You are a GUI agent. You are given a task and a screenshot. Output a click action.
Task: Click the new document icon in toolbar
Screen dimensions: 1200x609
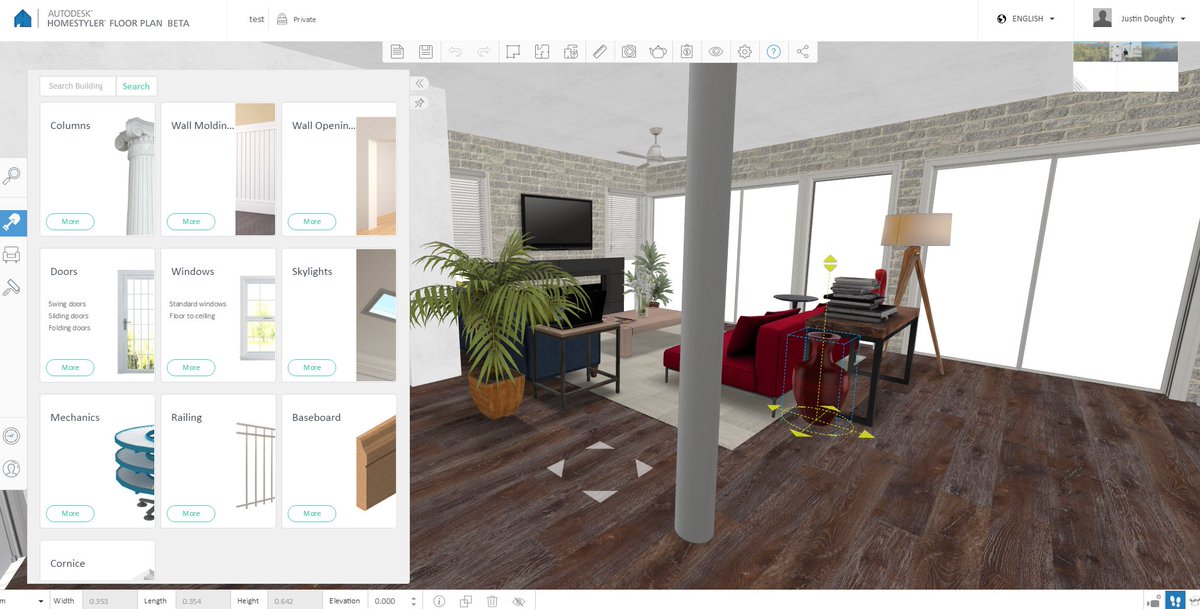pyautogui.click(x=398, y=51)
